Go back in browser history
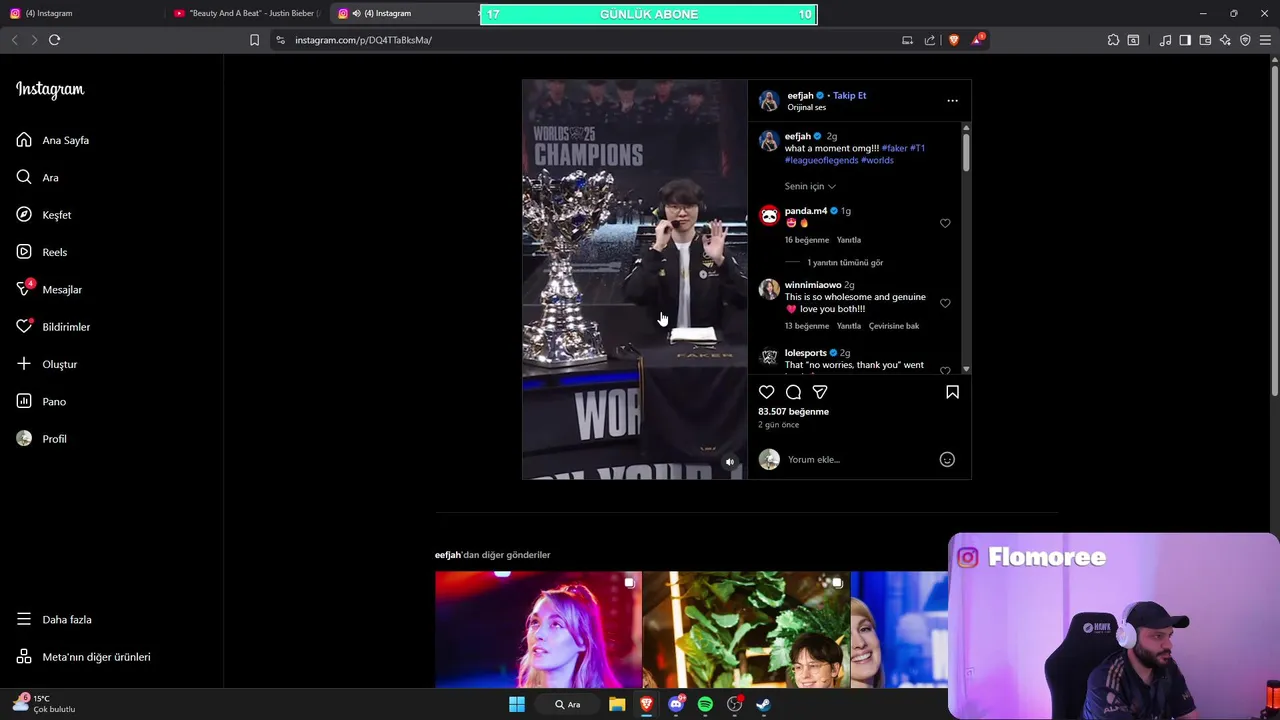Image resolution: width=1280 pixels, height=720 pixels. (x=14, y=40)
